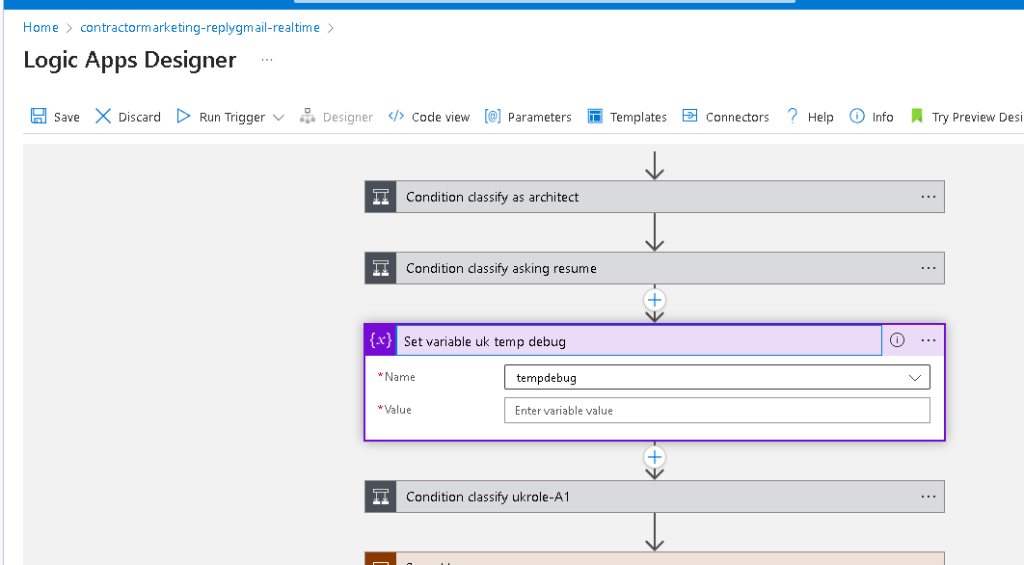The width and height of the screenshot is (1024, 565).
Task: Open the Connectors page
Action: 726,117
